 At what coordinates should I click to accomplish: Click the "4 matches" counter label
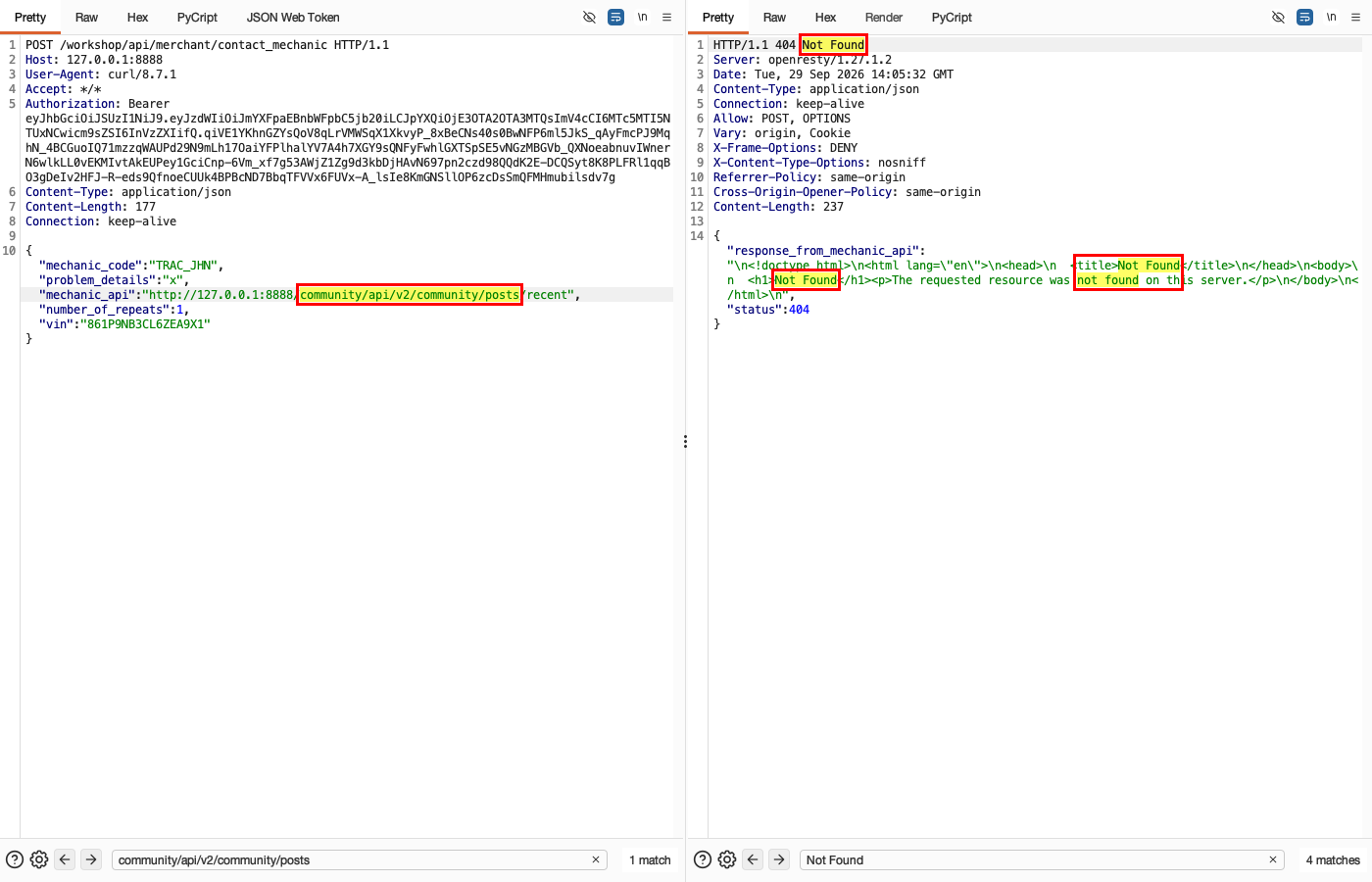pyautogui.click(x=1333, y=860)
